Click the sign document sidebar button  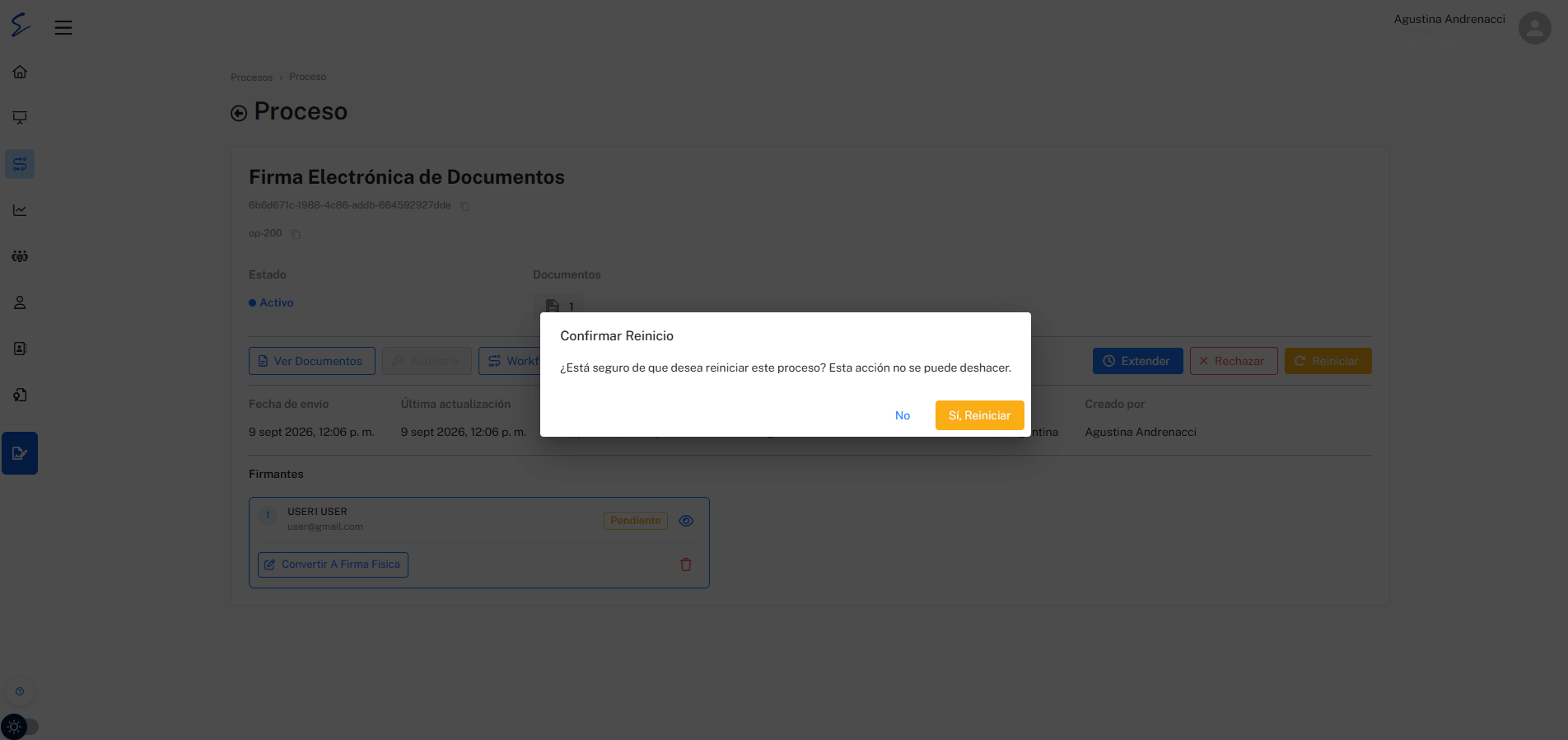pos(20,453)
